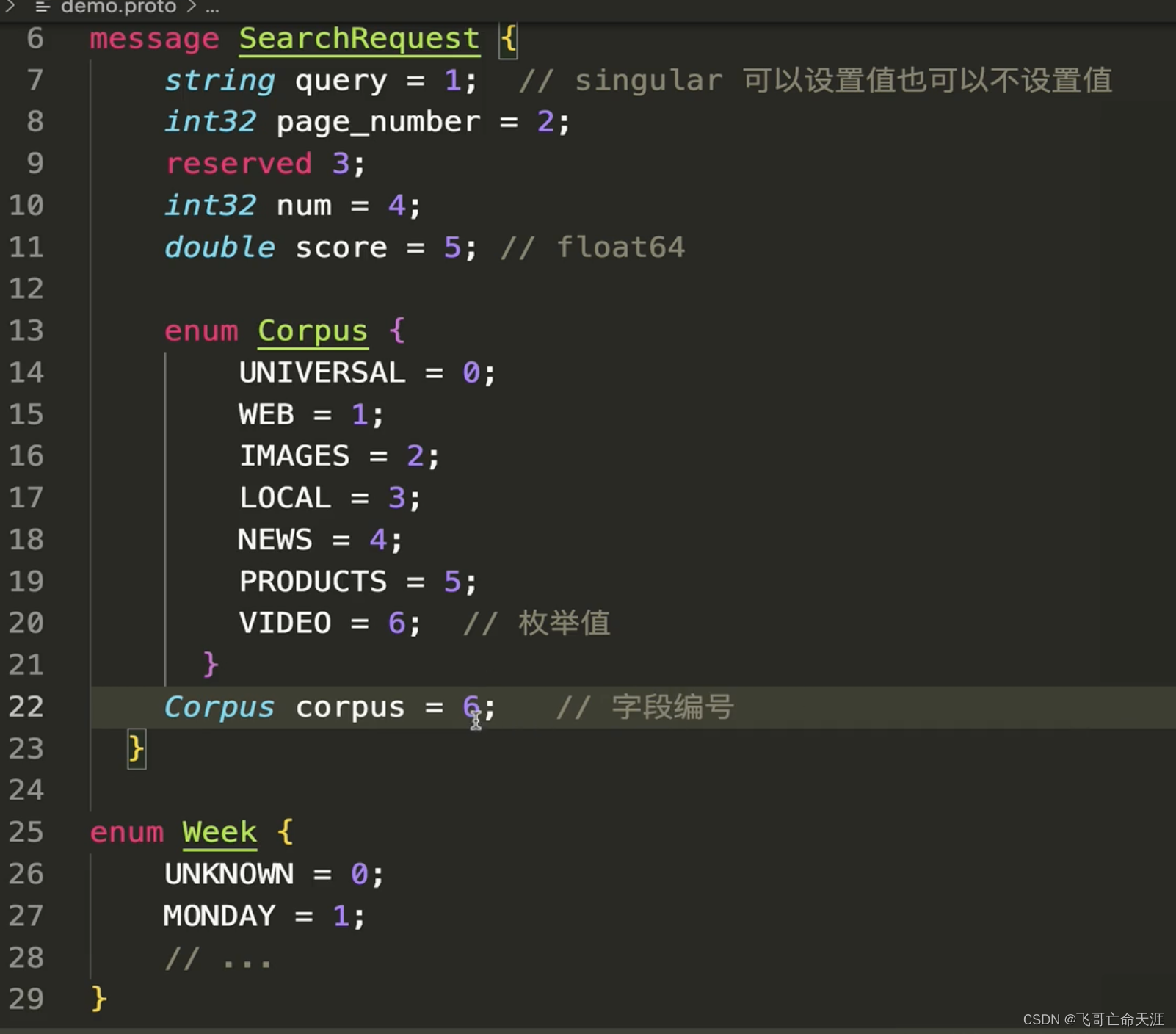
Task: Click the SearchRequest message name
Action: click(359, 39)
